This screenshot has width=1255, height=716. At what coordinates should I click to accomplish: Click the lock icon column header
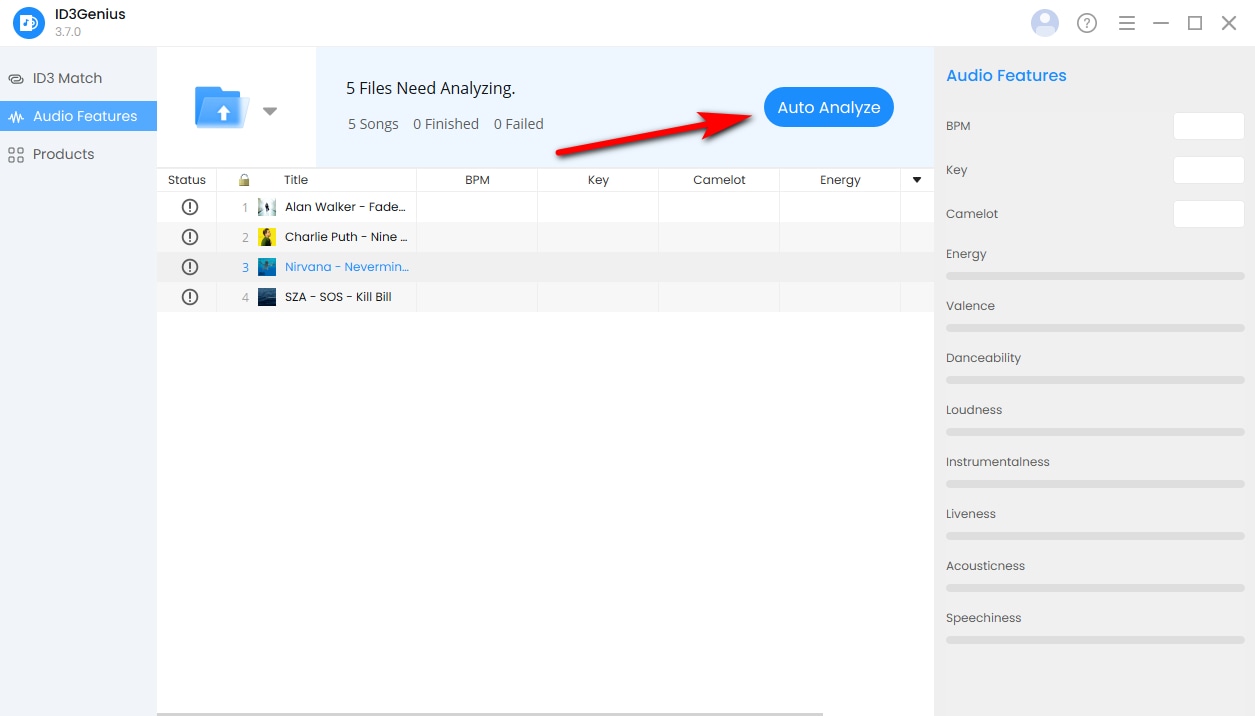tap(244, 180)
